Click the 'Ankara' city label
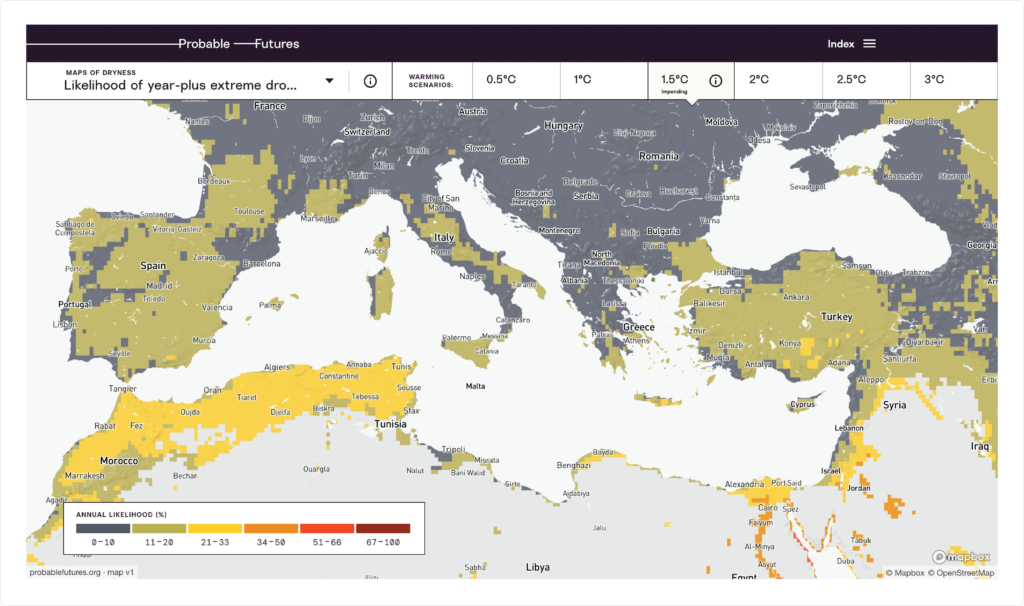 [796, 297]
